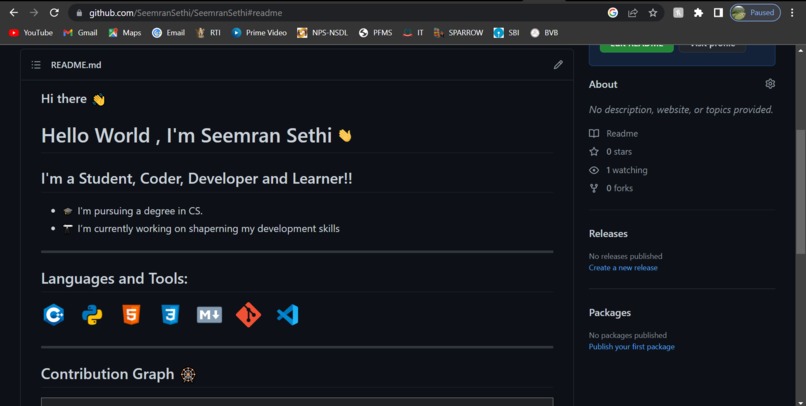Click the CSS3 logo icon
806x406 pixels.
[x=170, y=315]
